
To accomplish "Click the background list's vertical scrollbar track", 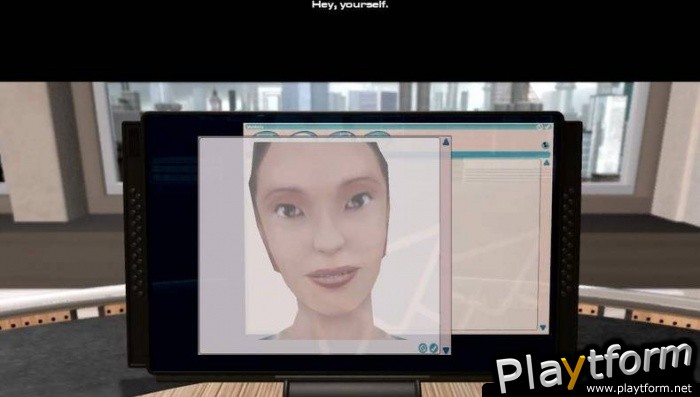I will tap(544, 246).
